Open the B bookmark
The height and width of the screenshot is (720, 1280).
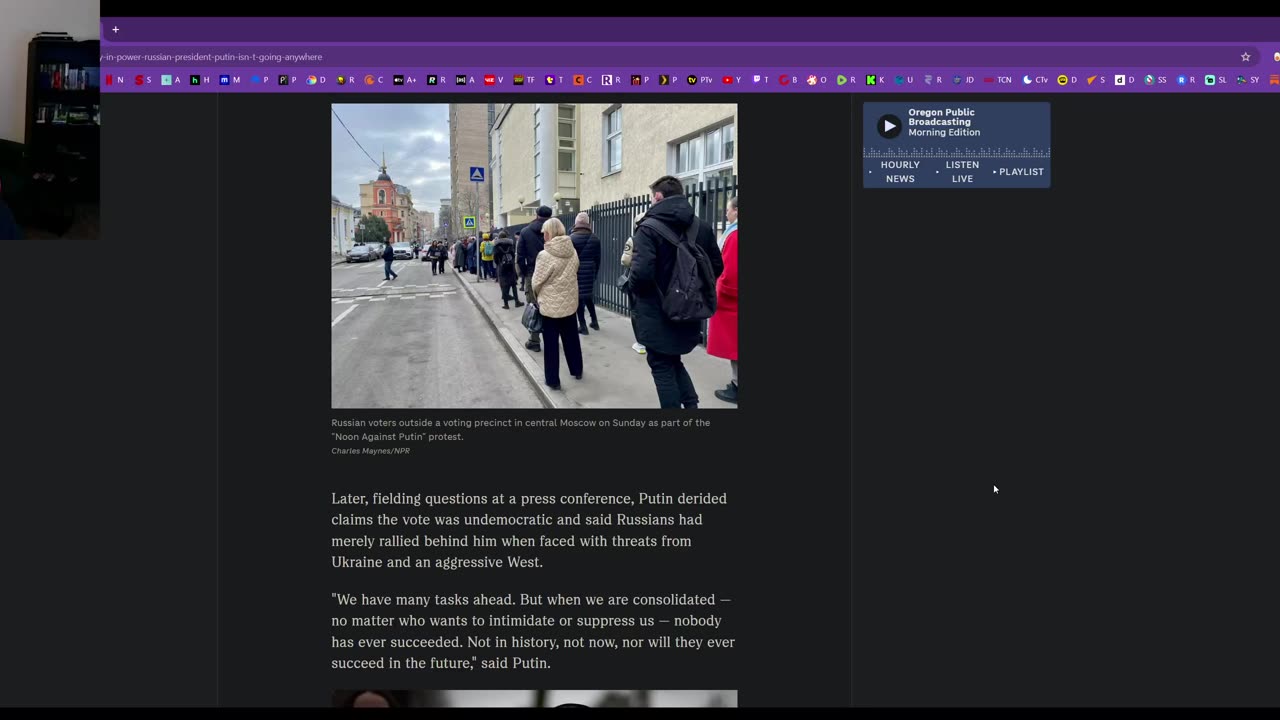[788, 80]
